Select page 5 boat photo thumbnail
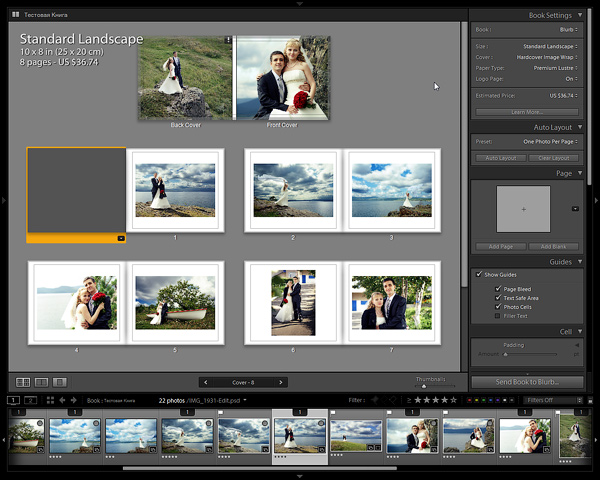This screenshot has width=600, height=480. coord(175,302)
